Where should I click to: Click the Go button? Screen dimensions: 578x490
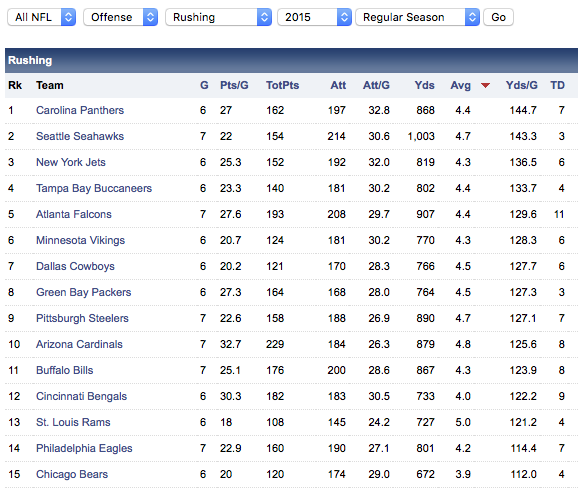point(498,17)
